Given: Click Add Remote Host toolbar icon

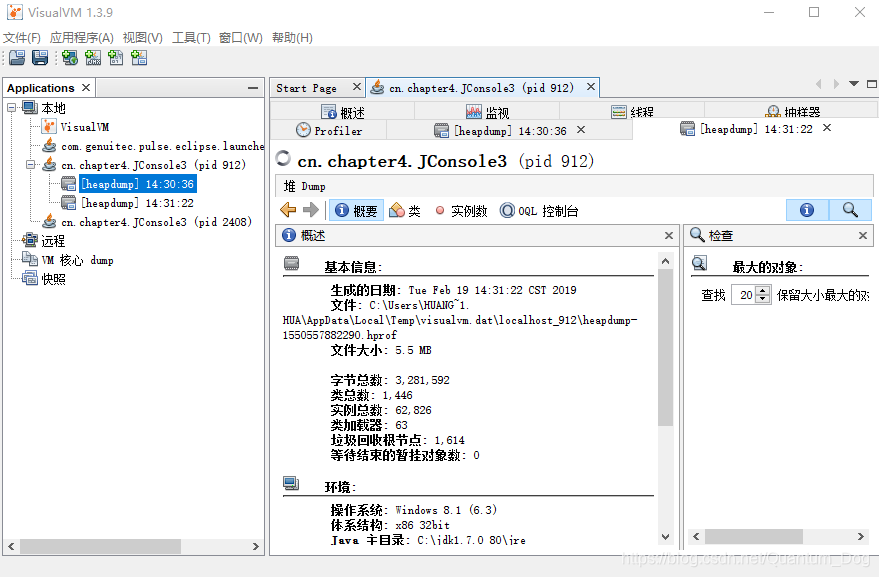Looking at the screenshot, I should [70, 58].
